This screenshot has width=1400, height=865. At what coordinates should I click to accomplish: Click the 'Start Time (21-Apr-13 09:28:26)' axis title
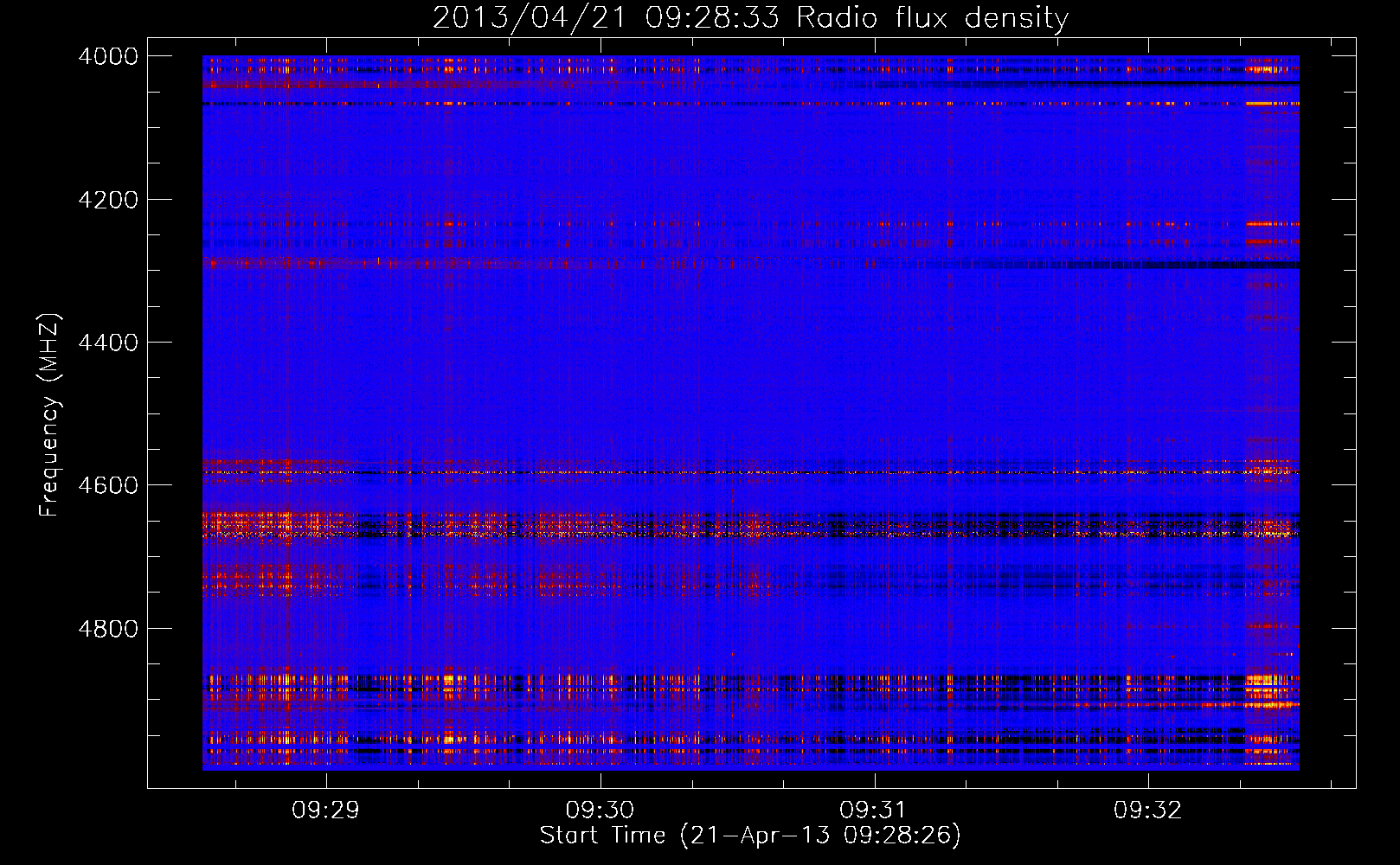coord(750,836)
